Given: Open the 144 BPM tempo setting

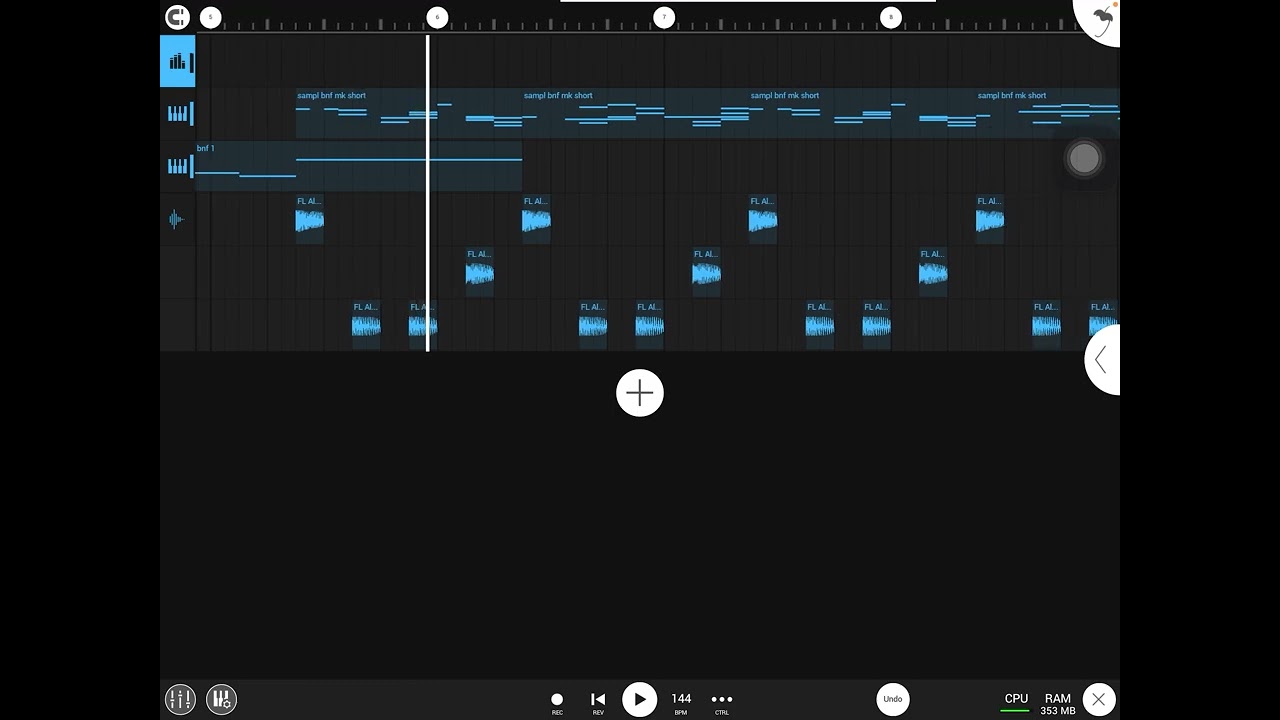Looking at the screenshot, I should (x=681, y=700).
